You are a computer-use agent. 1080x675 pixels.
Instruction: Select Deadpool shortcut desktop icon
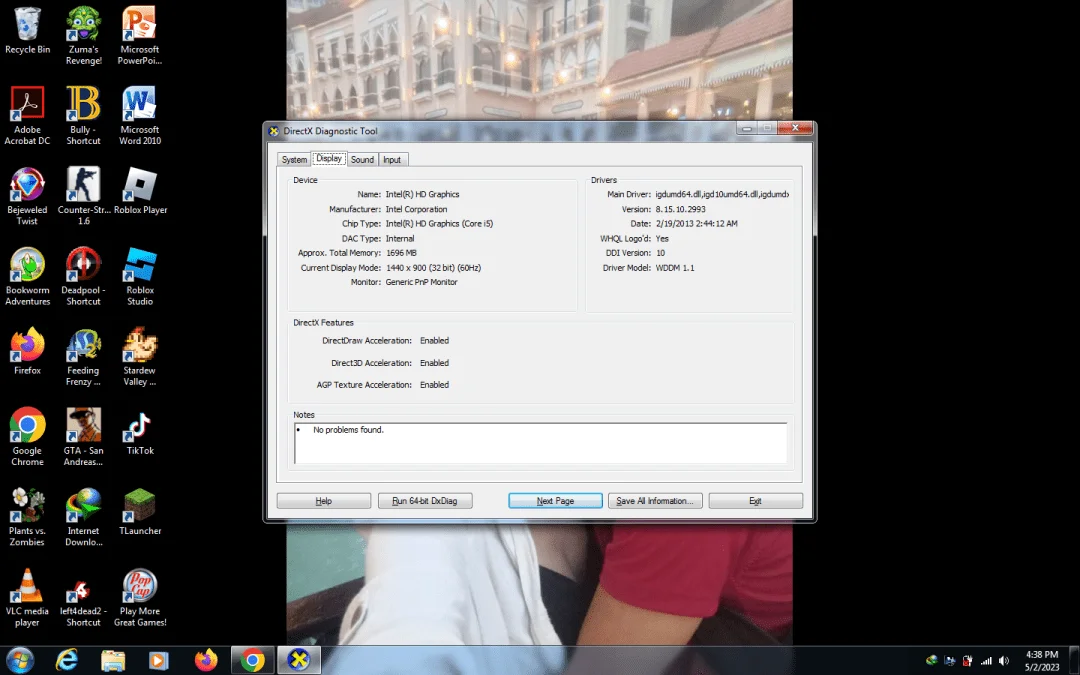tap(83, 276)
